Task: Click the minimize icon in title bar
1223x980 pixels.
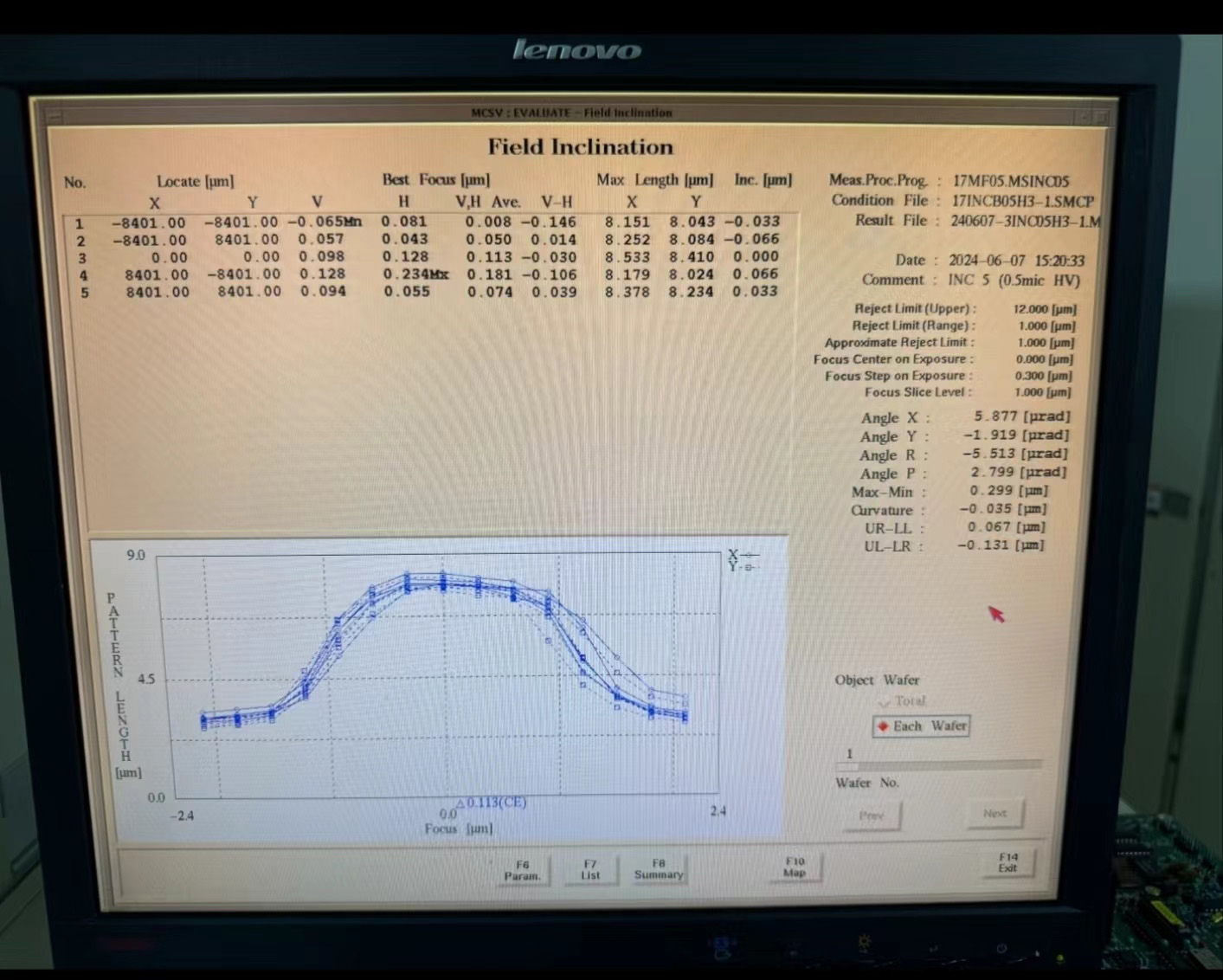Action: 1083,116
